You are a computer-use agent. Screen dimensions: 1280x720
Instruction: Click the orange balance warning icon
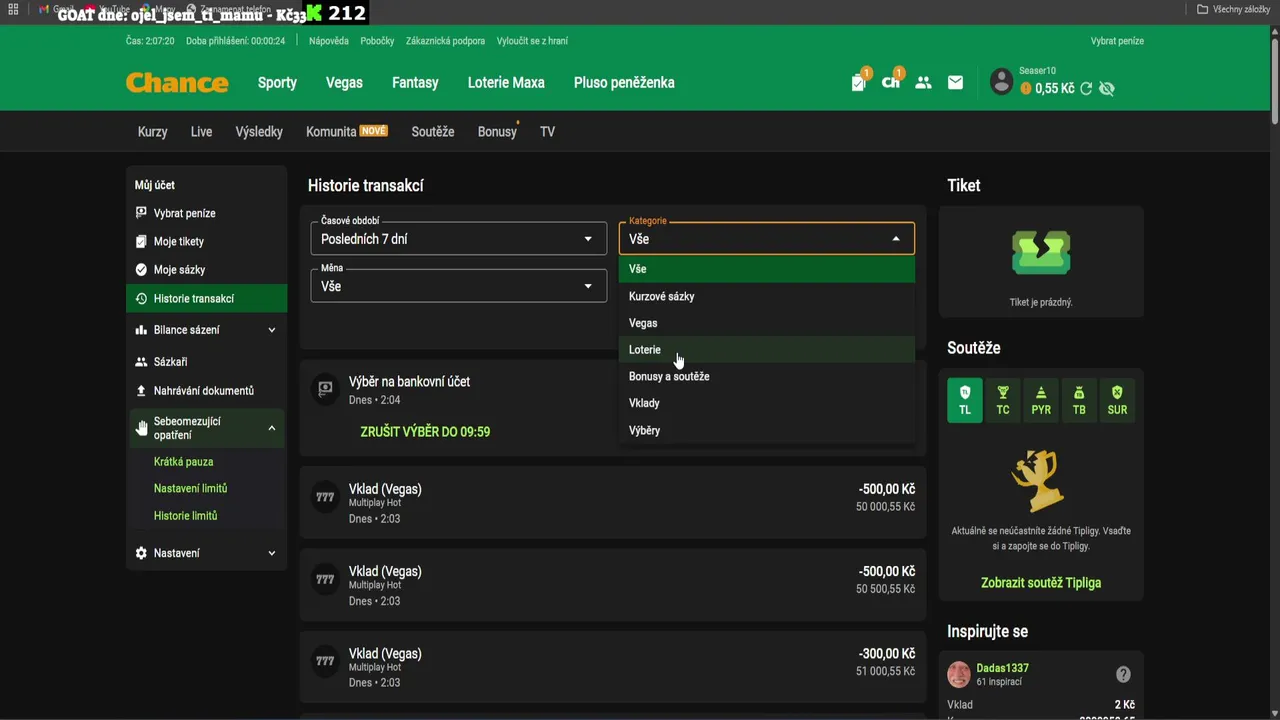tap(1026, 89)
